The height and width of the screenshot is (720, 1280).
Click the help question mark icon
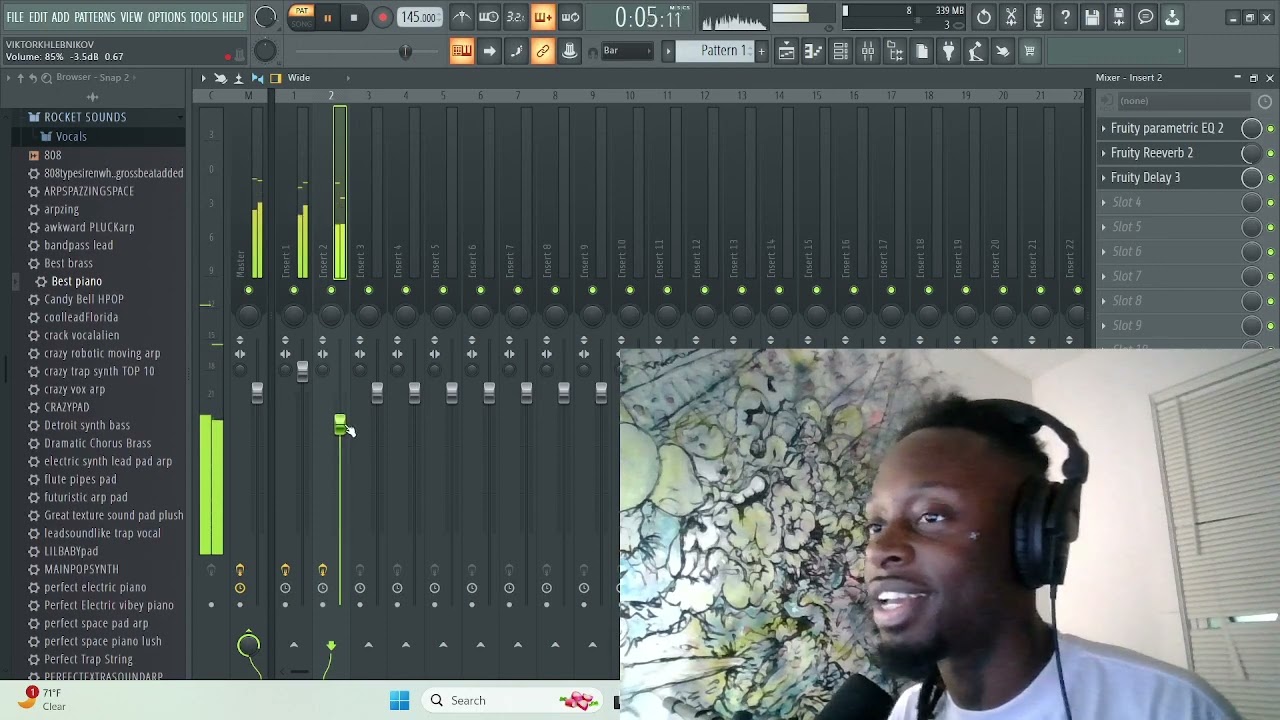click(1065, 17)
